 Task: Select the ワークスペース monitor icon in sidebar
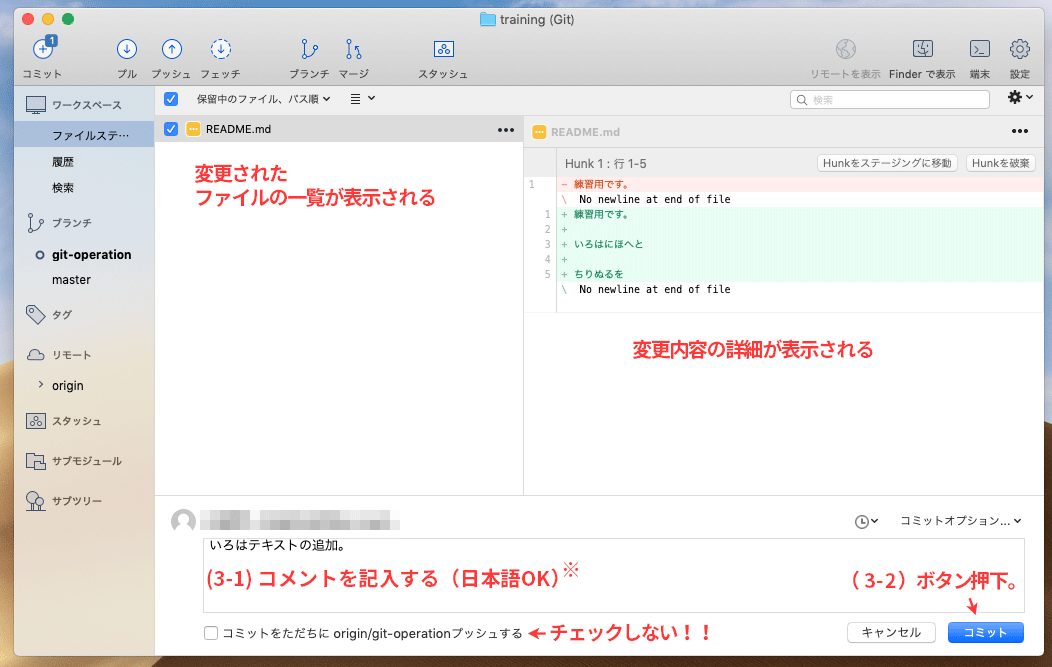36,105
